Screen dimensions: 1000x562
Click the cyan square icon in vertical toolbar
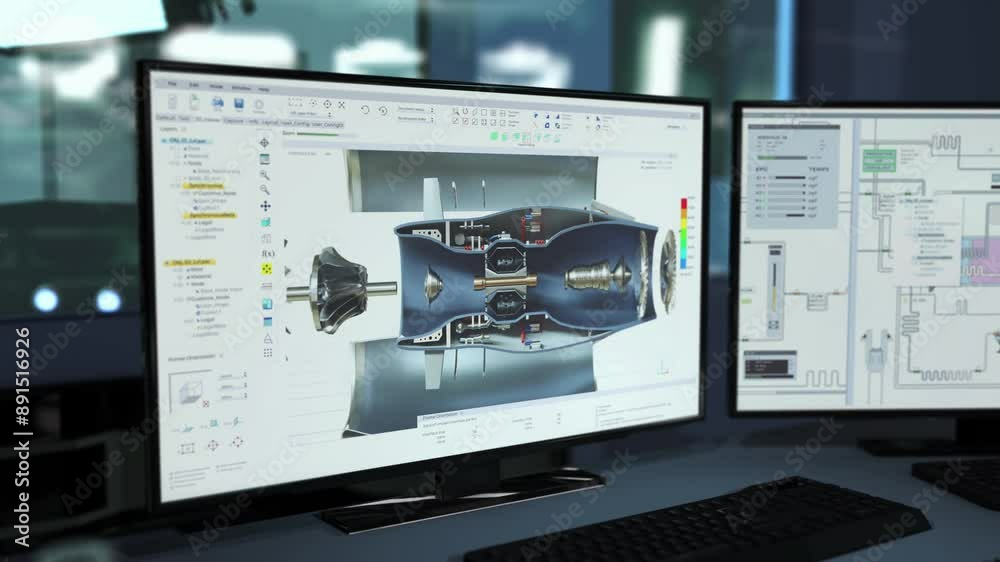pos(267,304)
